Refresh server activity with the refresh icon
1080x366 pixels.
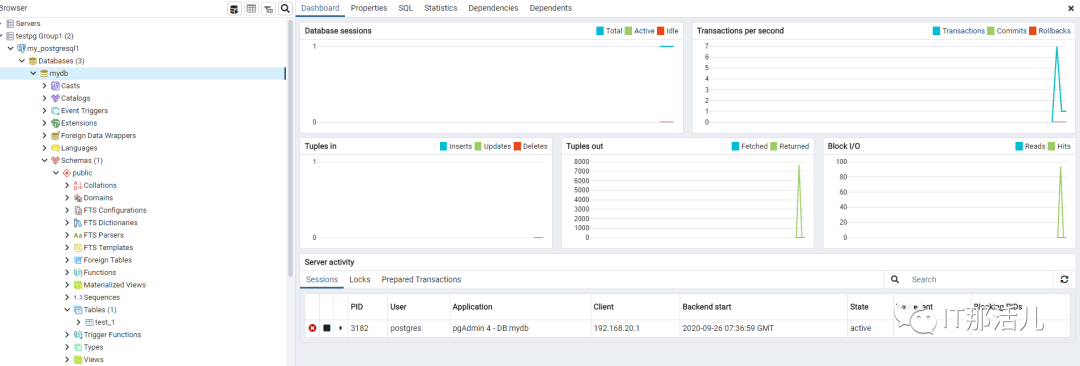coord(1064,279)
